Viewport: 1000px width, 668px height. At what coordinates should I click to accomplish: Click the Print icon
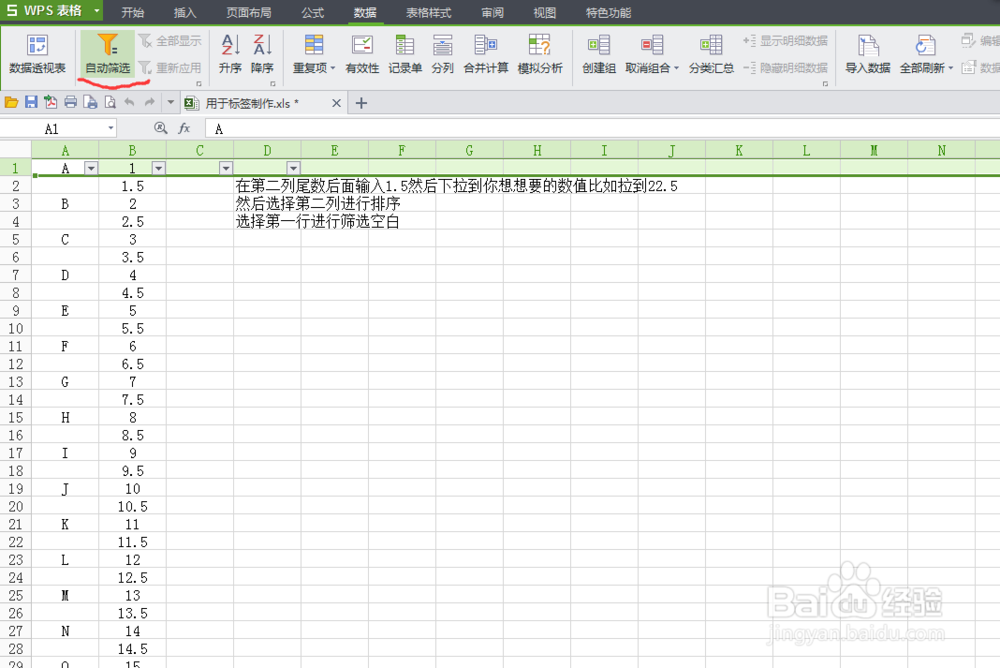[71, 102]
